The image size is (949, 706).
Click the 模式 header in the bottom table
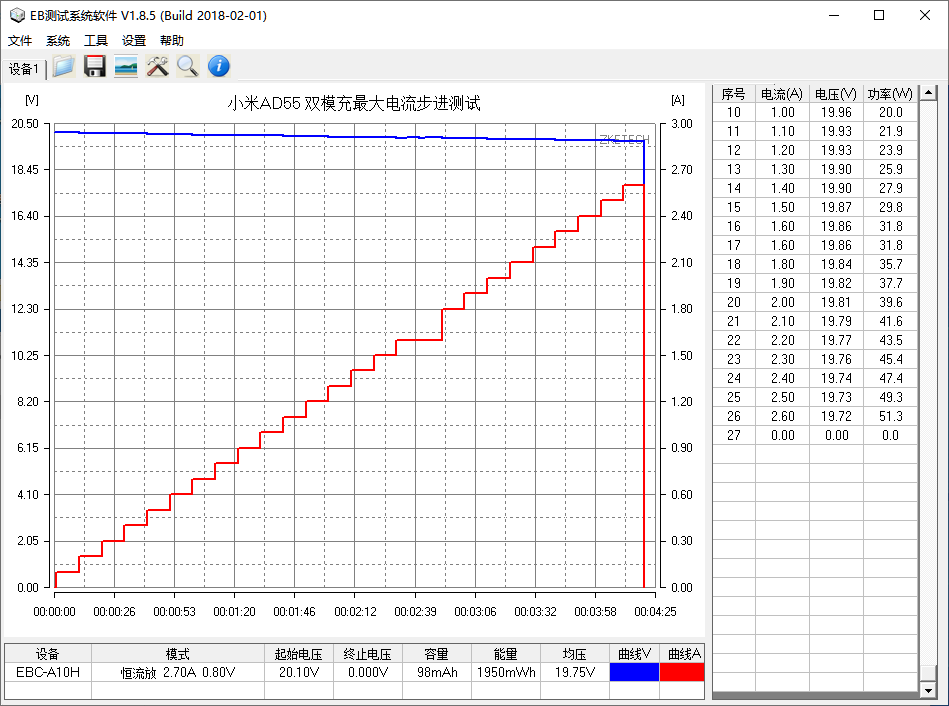click(x=177, y=654)
